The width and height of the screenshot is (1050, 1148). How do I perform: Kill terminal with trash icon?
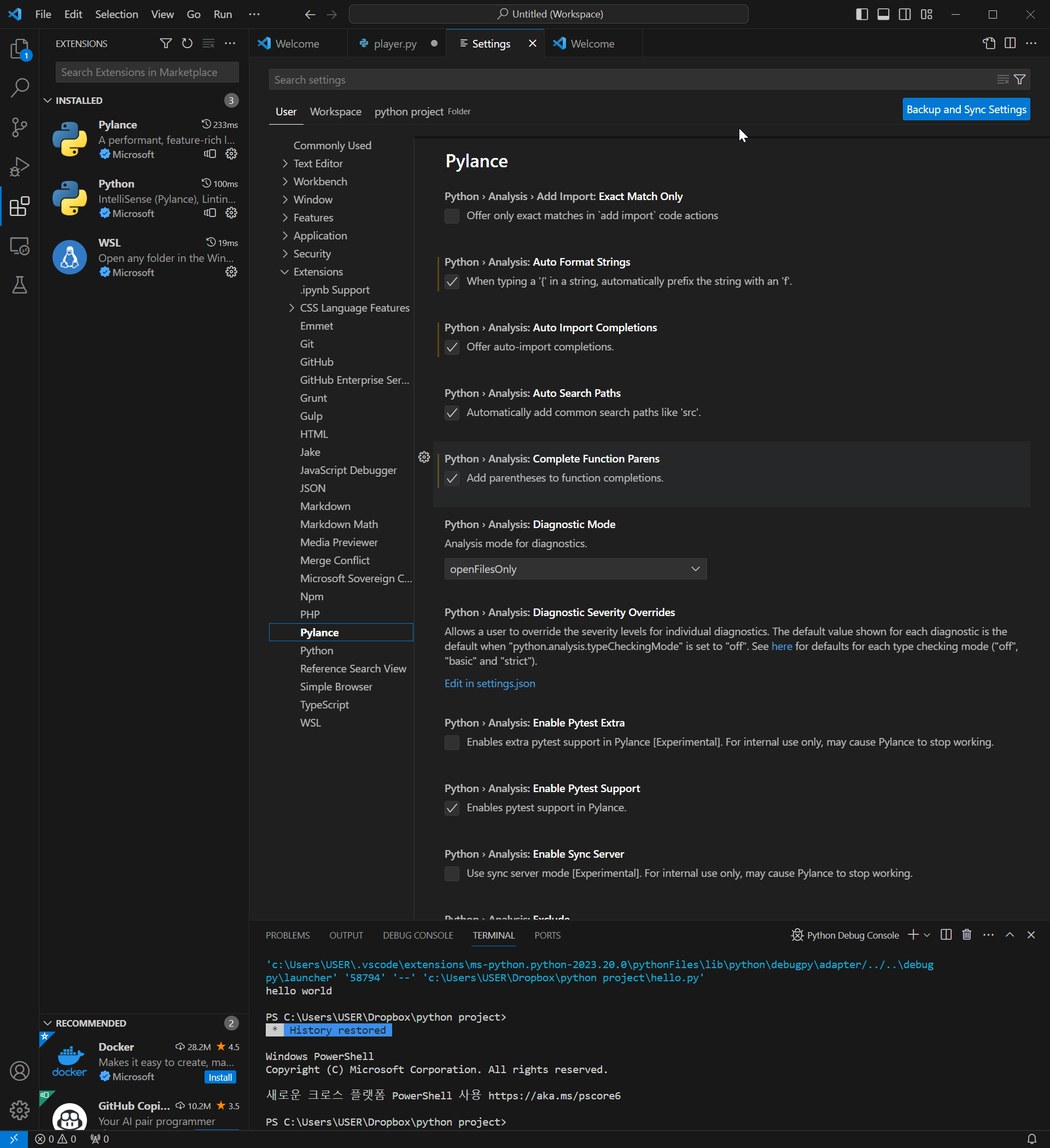[967, 934]
